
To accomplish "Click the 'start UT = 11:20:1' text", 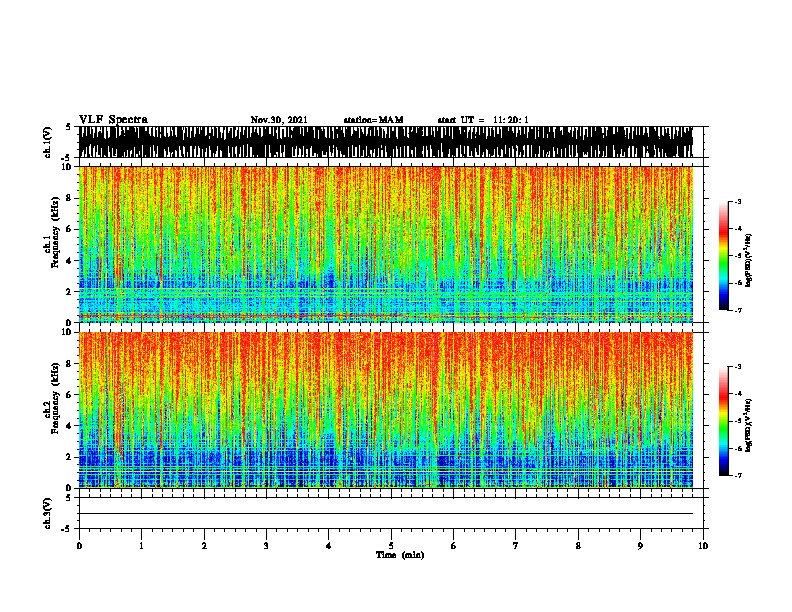I will [x=483, y=120].
